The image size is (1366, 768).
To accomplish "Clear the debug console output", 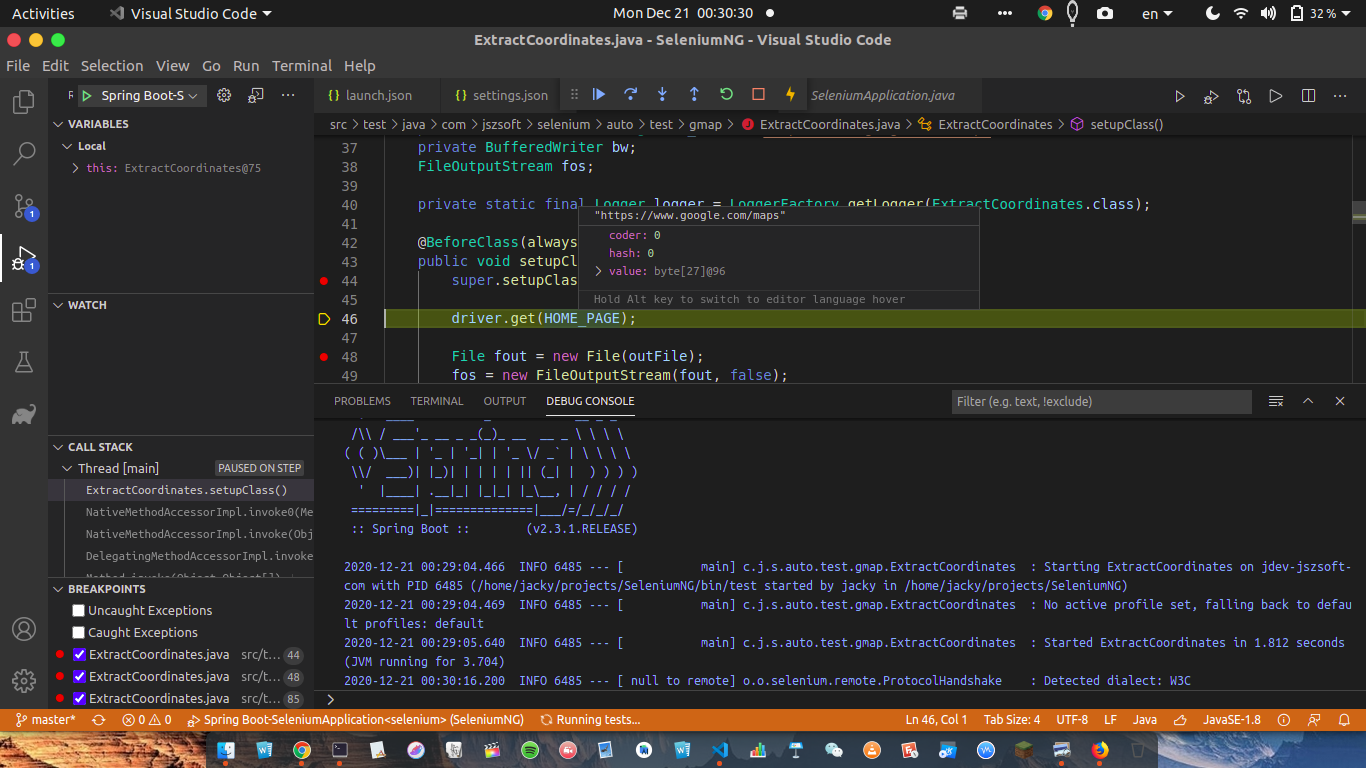I will (1276, 401).
